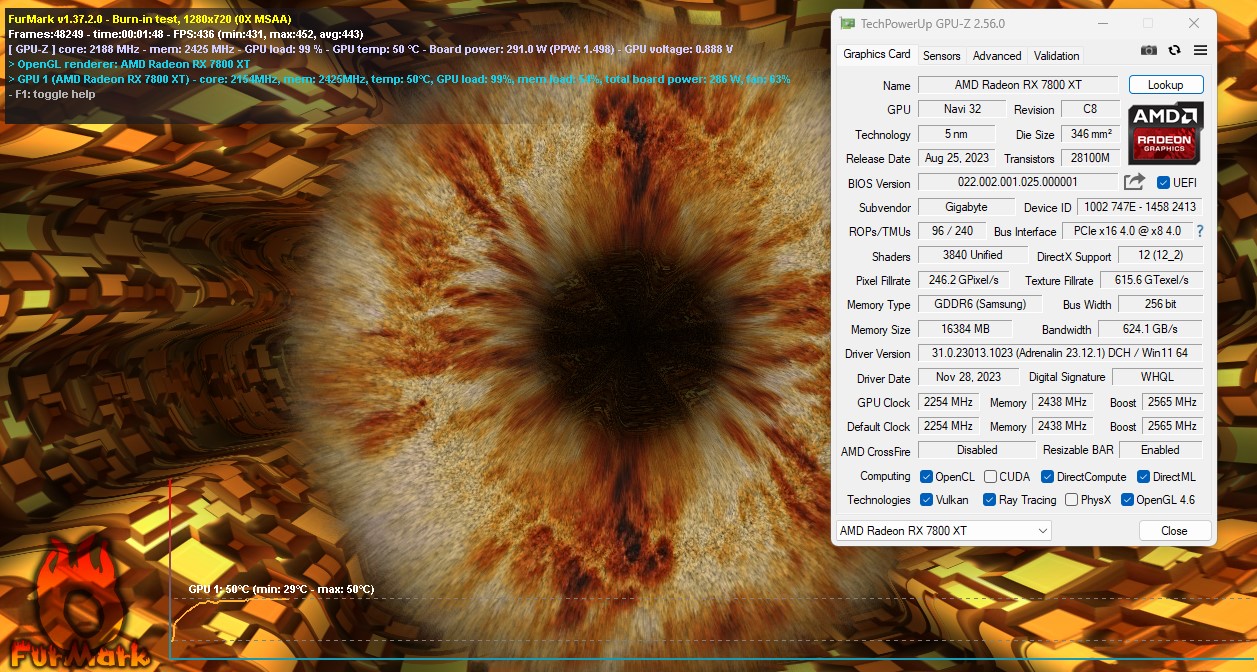This screenshot has height=672, width=1257.
Task: Toggle the DirectCompute checkbox
Action: [x=1048, y=477]
